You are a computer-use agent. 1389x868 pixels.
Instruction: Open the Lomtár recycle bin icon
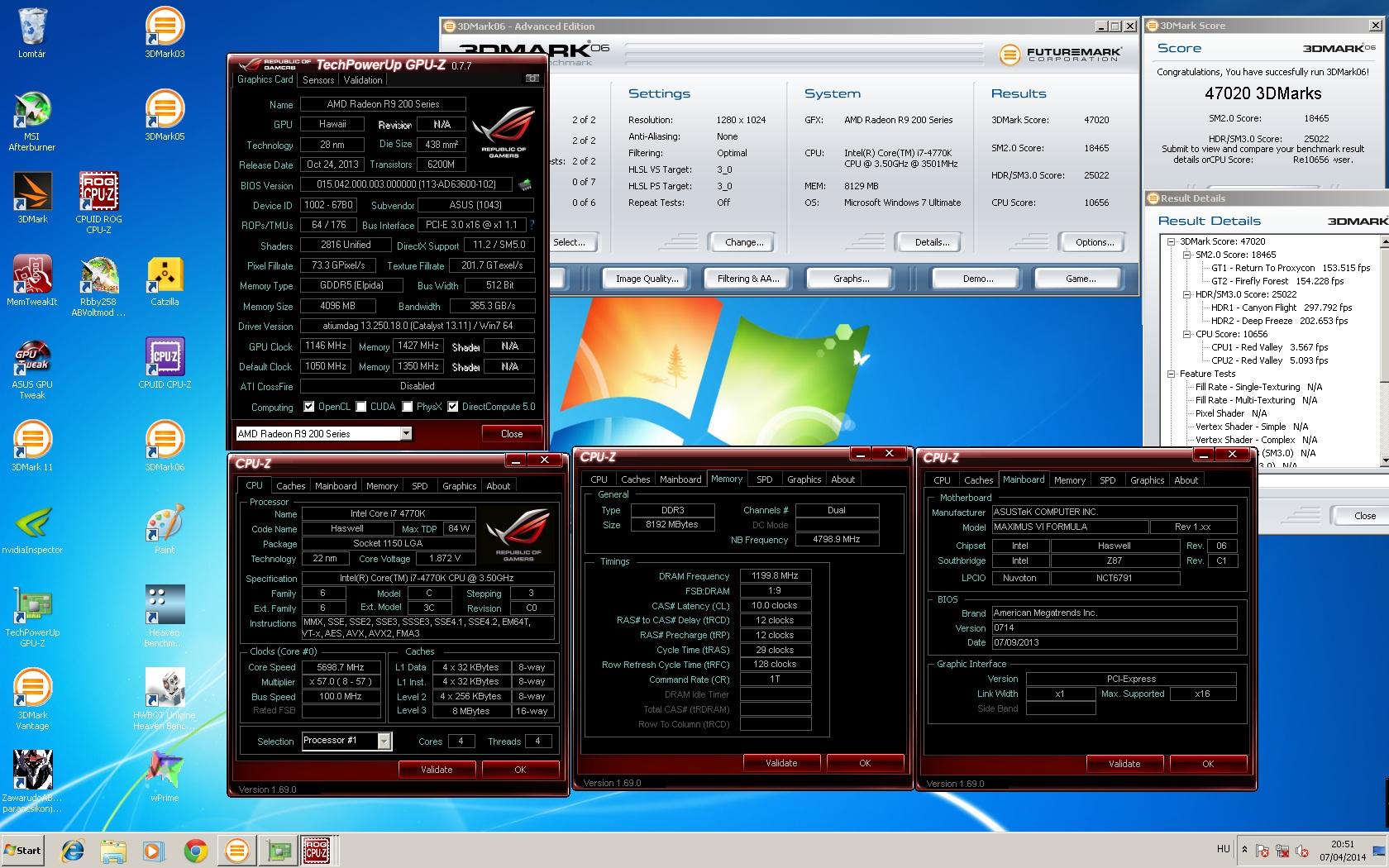(x=31, y=33)
